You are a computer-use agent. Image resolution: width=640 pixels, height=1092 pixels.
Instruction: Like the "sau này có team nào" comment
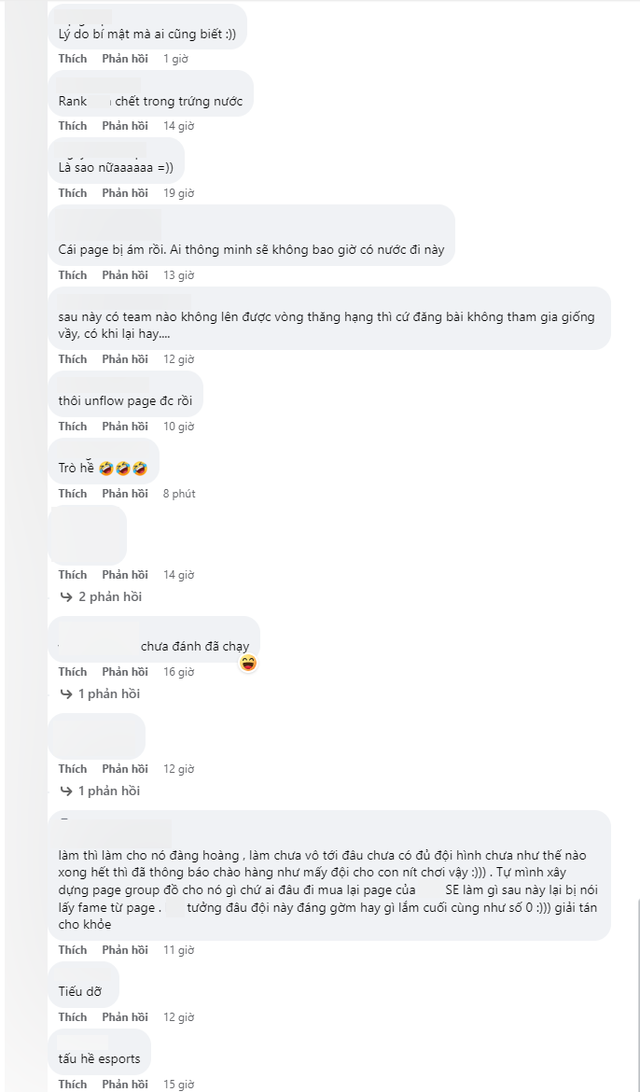point(73,359)
